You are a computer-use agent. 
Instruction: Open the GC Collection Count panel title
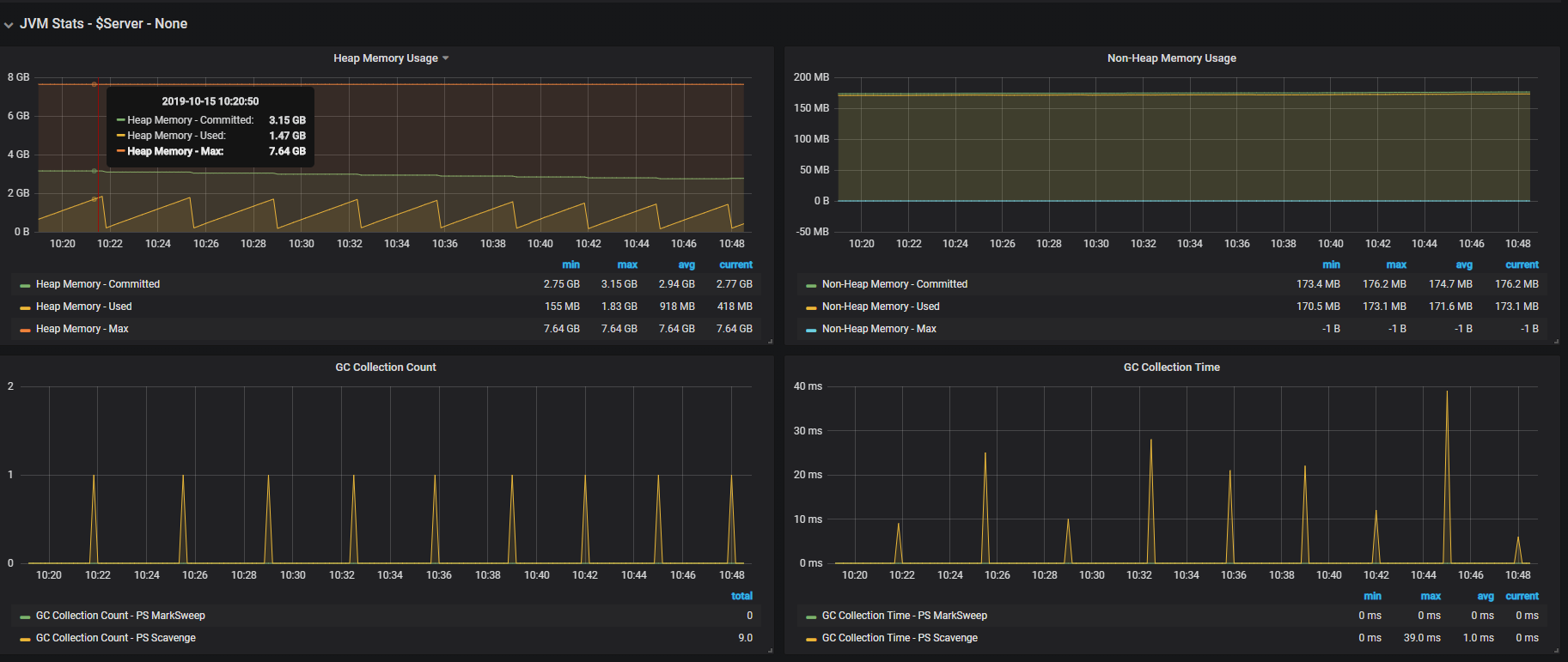click(386, 367)
